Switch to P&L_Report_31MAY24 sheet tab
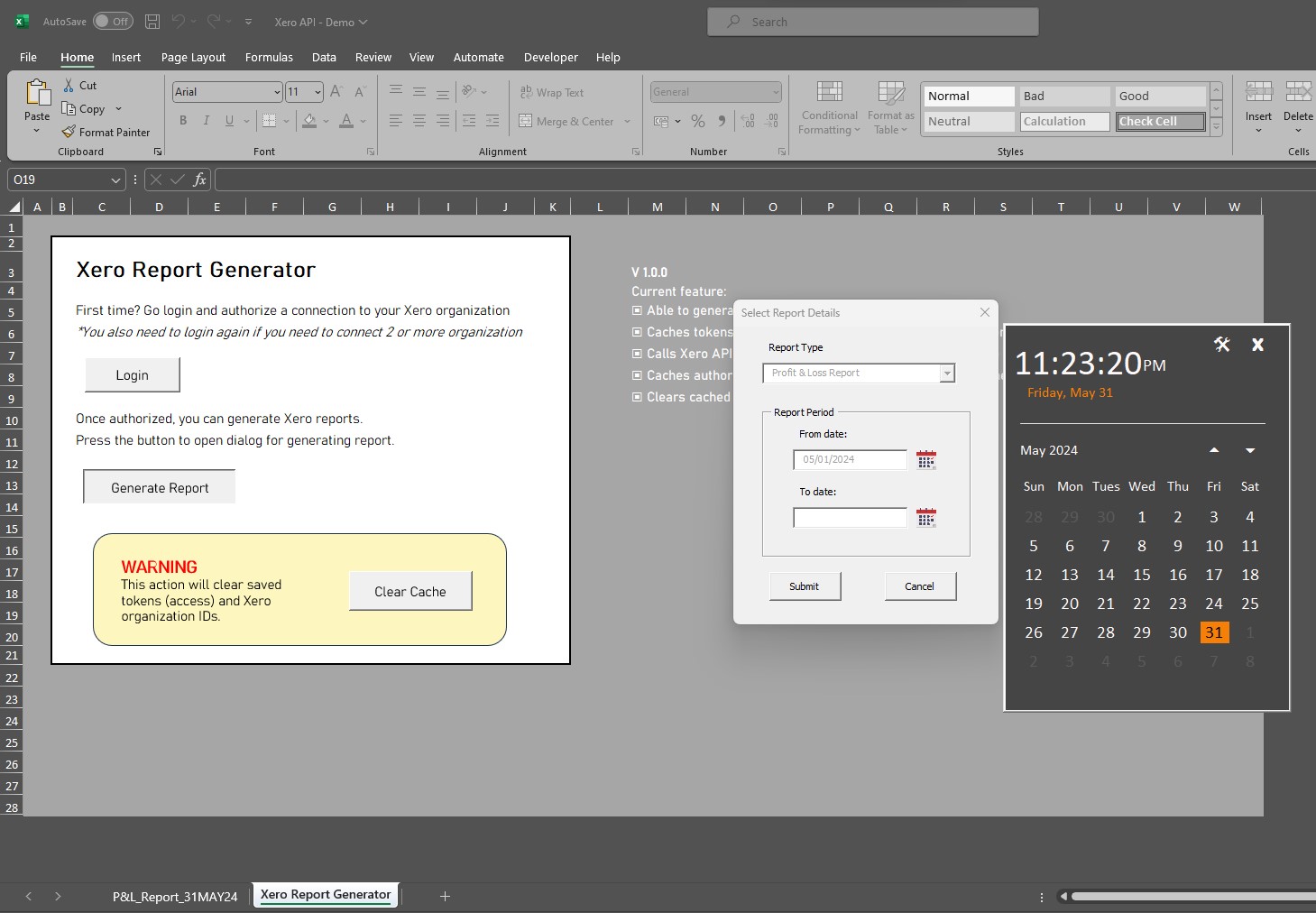 point(175,896)
